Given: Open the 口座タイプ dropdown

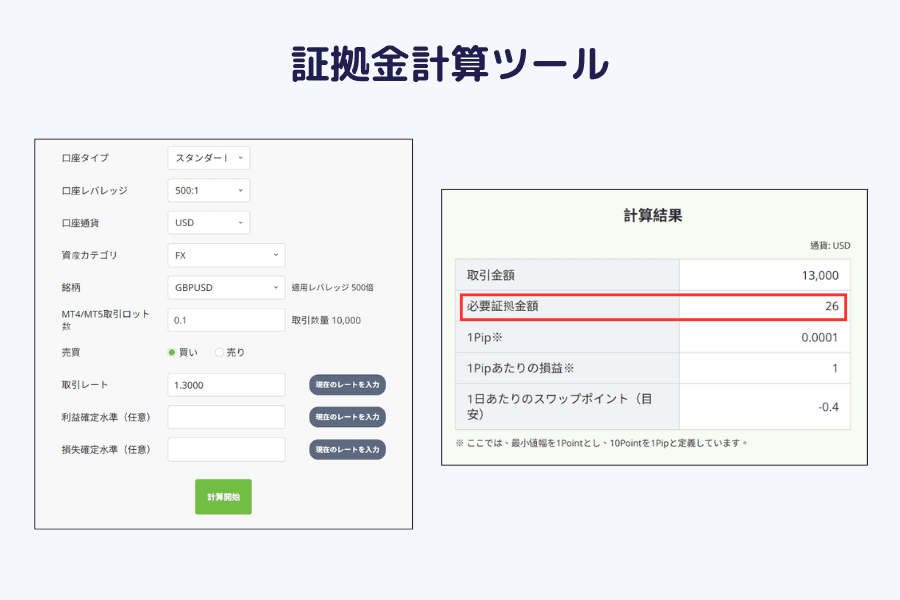Looking at the screenshot, I should pyautogui.click(x=208, y=158).
